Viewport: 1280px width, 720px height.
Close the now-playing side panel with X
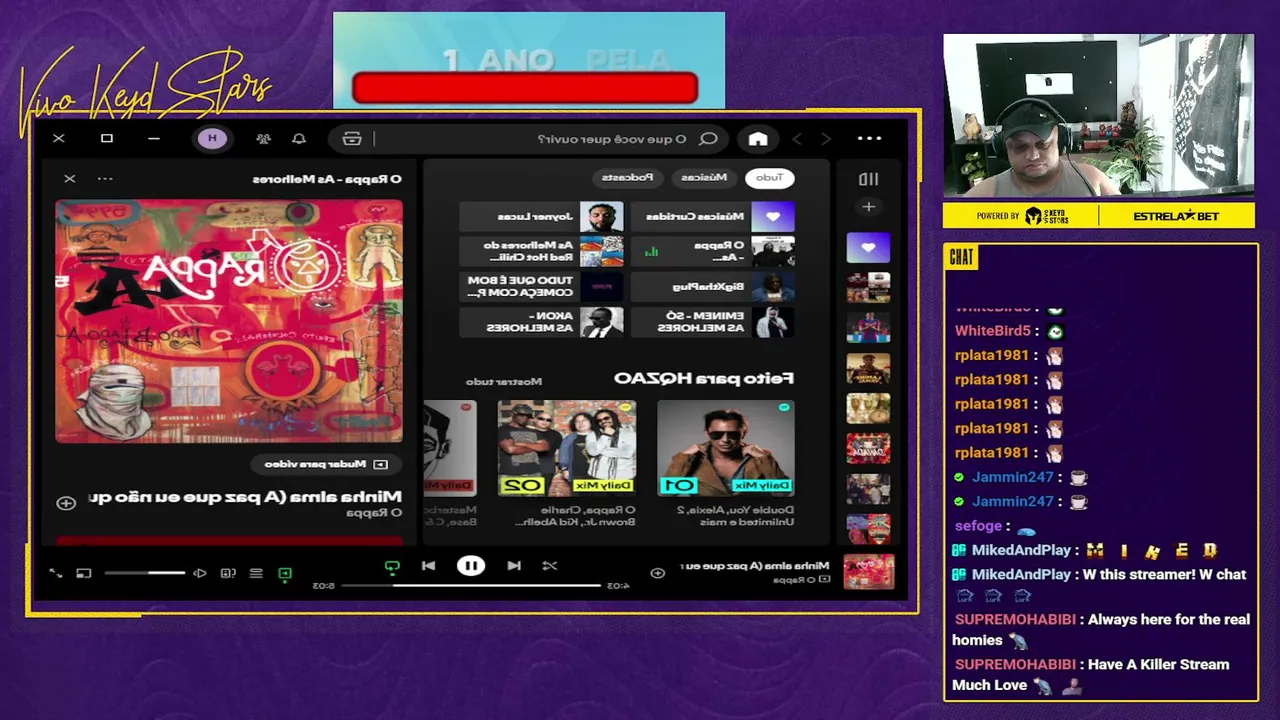tap(69, 179)
